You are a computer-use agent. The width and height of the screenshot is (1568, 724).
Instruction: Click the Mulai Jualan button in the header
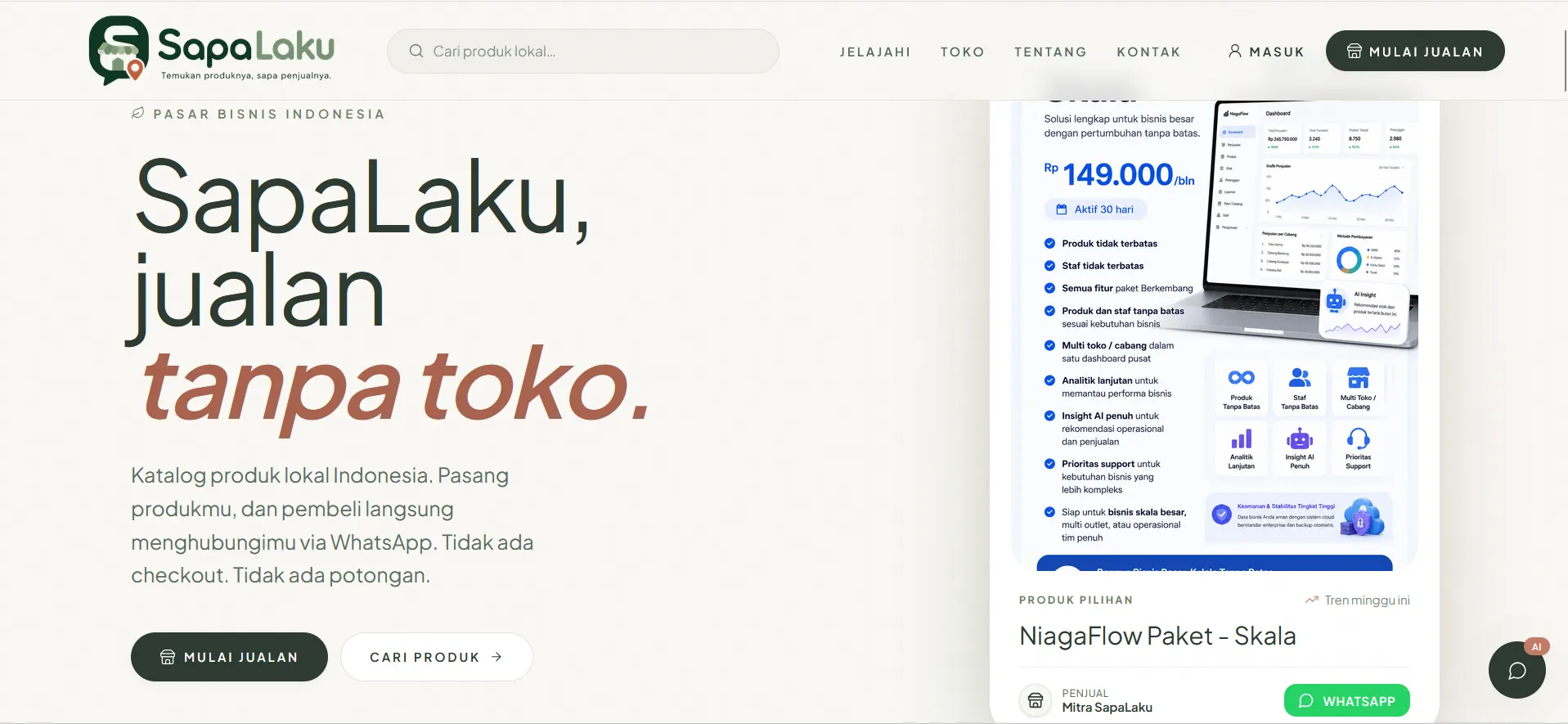[x=1415, y=51]
